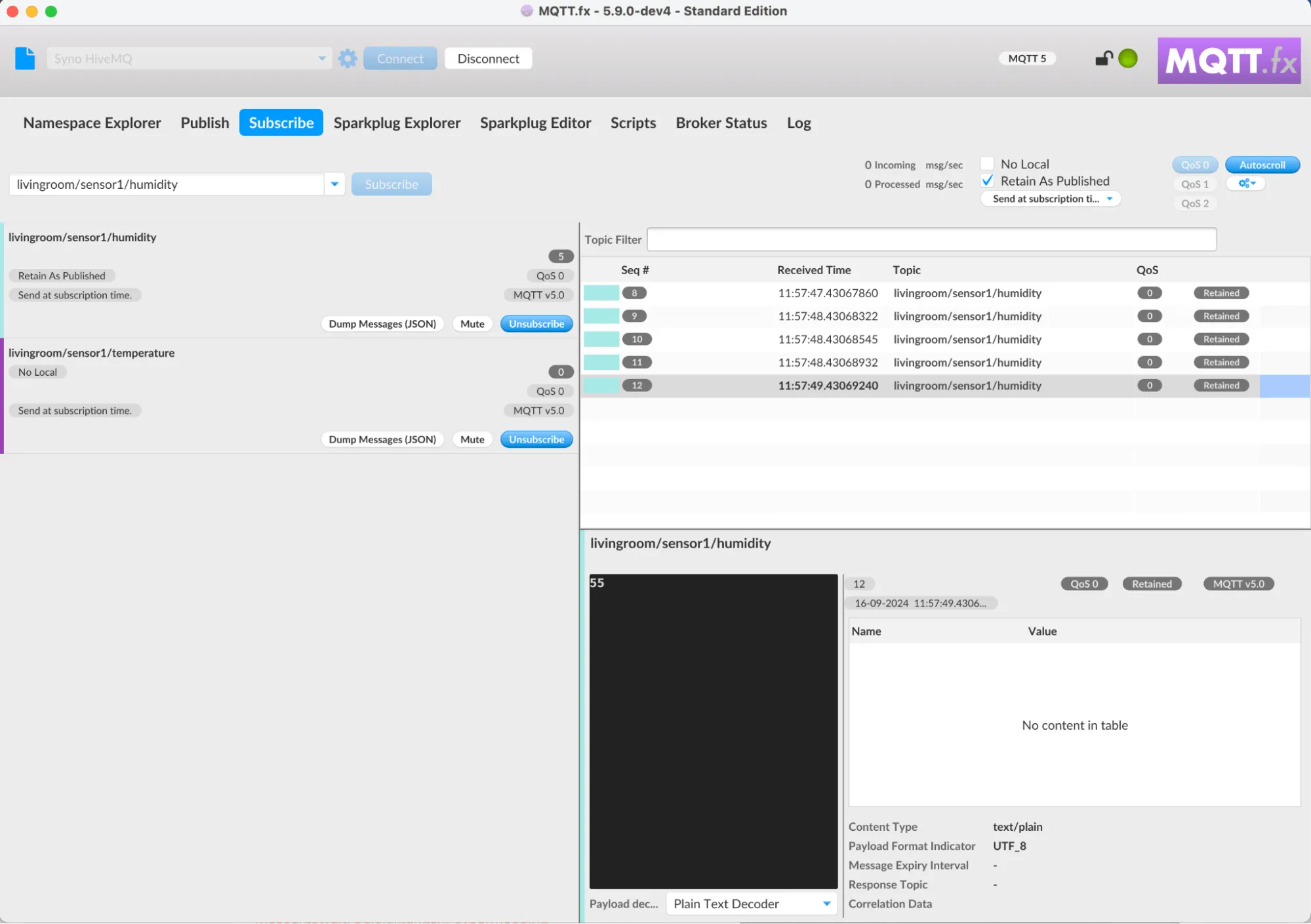Click the 16-09-2024 timestamp badge
Image resolution: width=1311 pixels, height=924 pixels.
[920, 603]
